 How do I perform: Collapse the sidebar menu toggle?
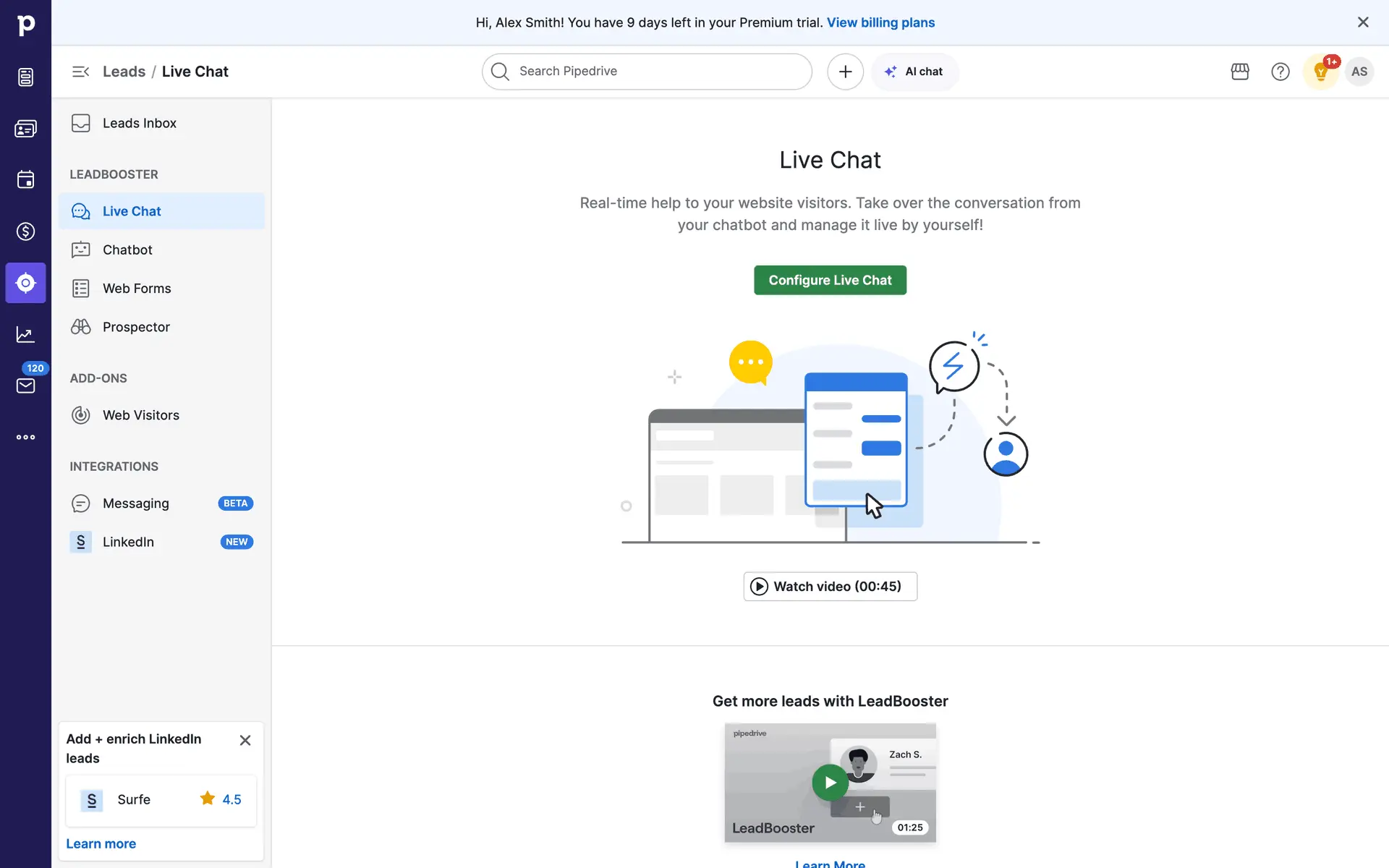click(80, 72)
